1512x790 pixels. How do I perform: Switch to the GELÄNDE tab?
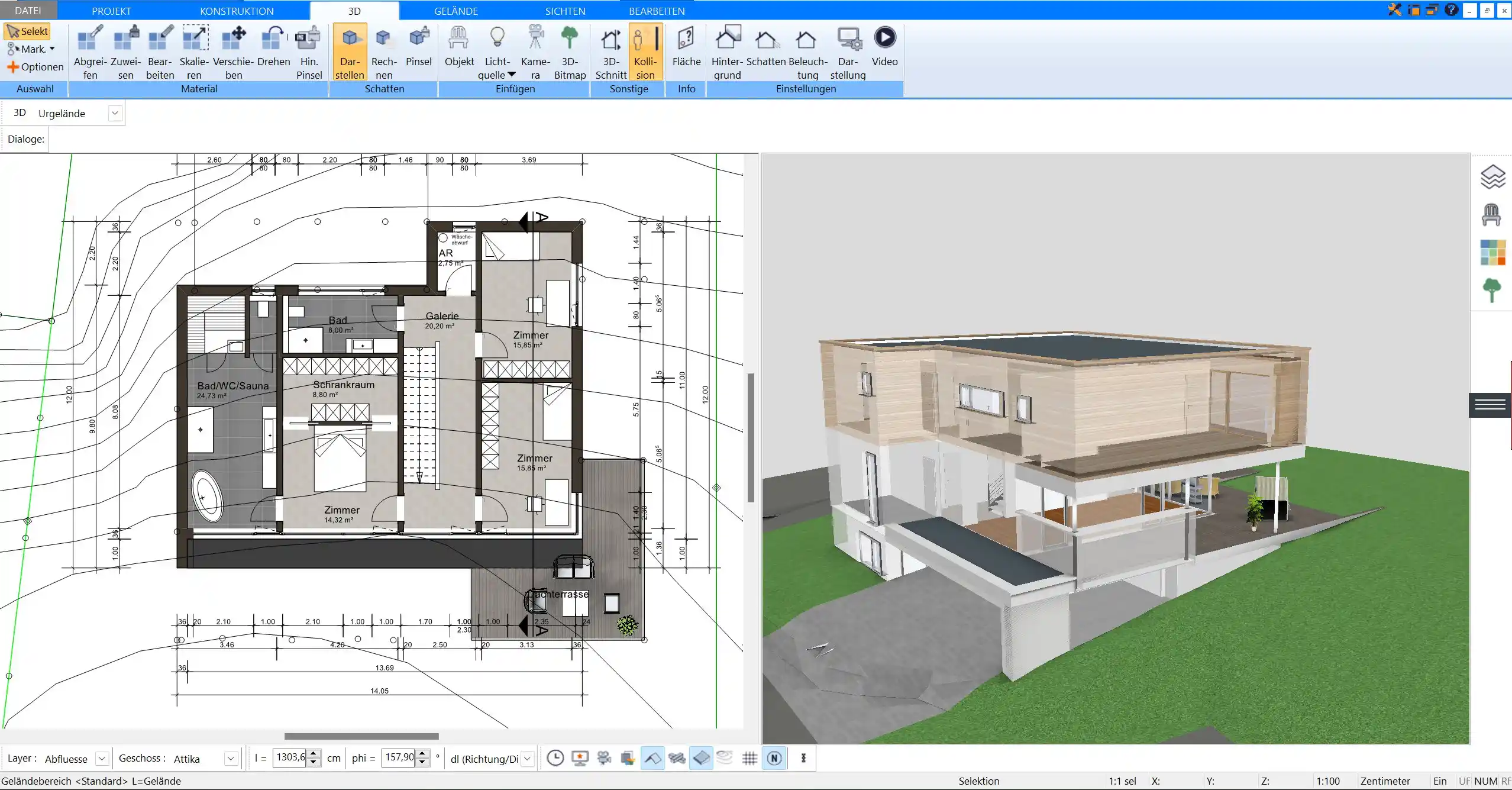(x=455, y=11)
